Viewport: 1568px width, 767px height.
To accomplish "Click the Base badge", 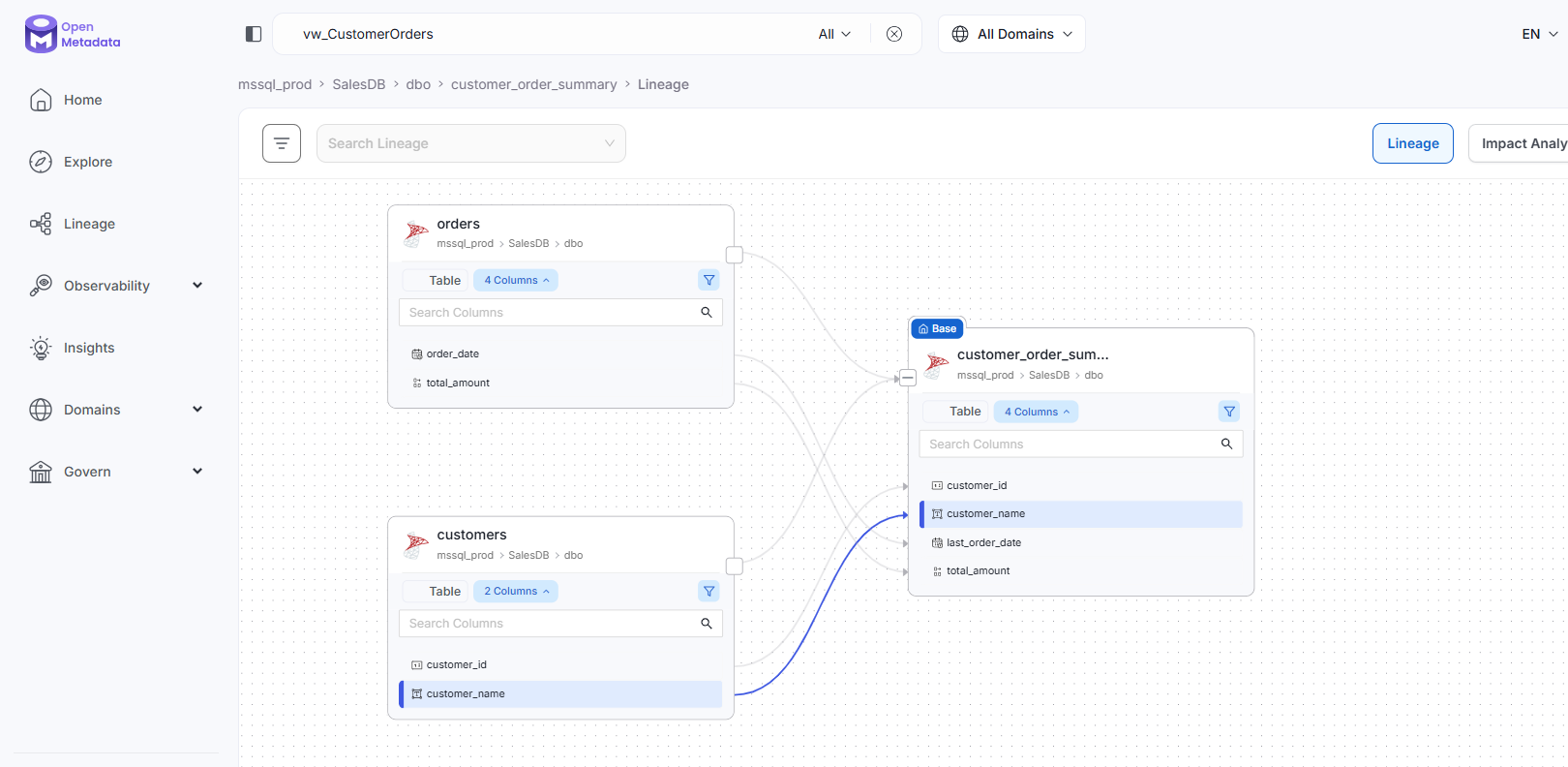I will click(x=937, y=328).
